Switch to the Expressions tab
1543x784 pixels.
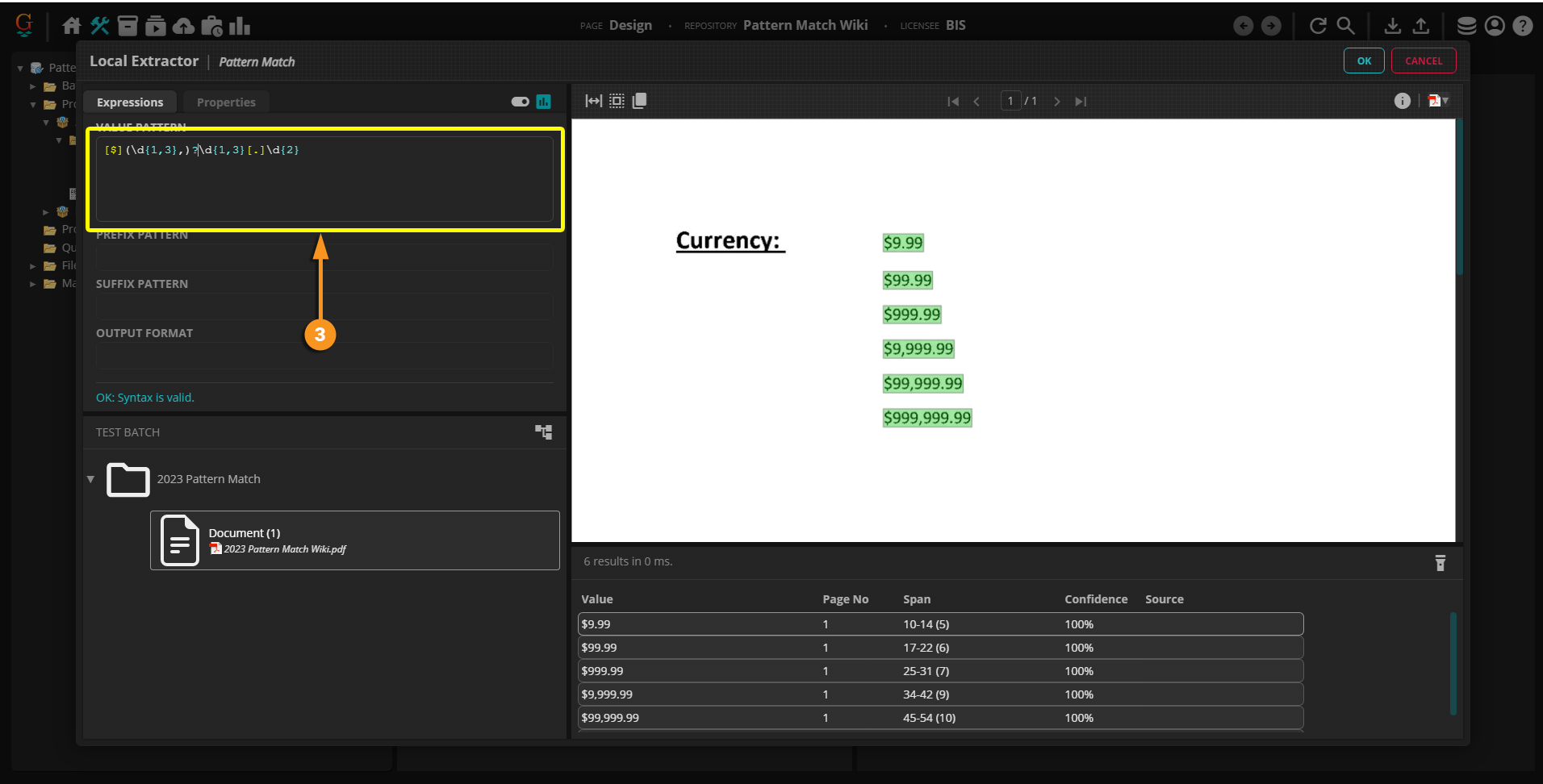click(x=130, y=102)
